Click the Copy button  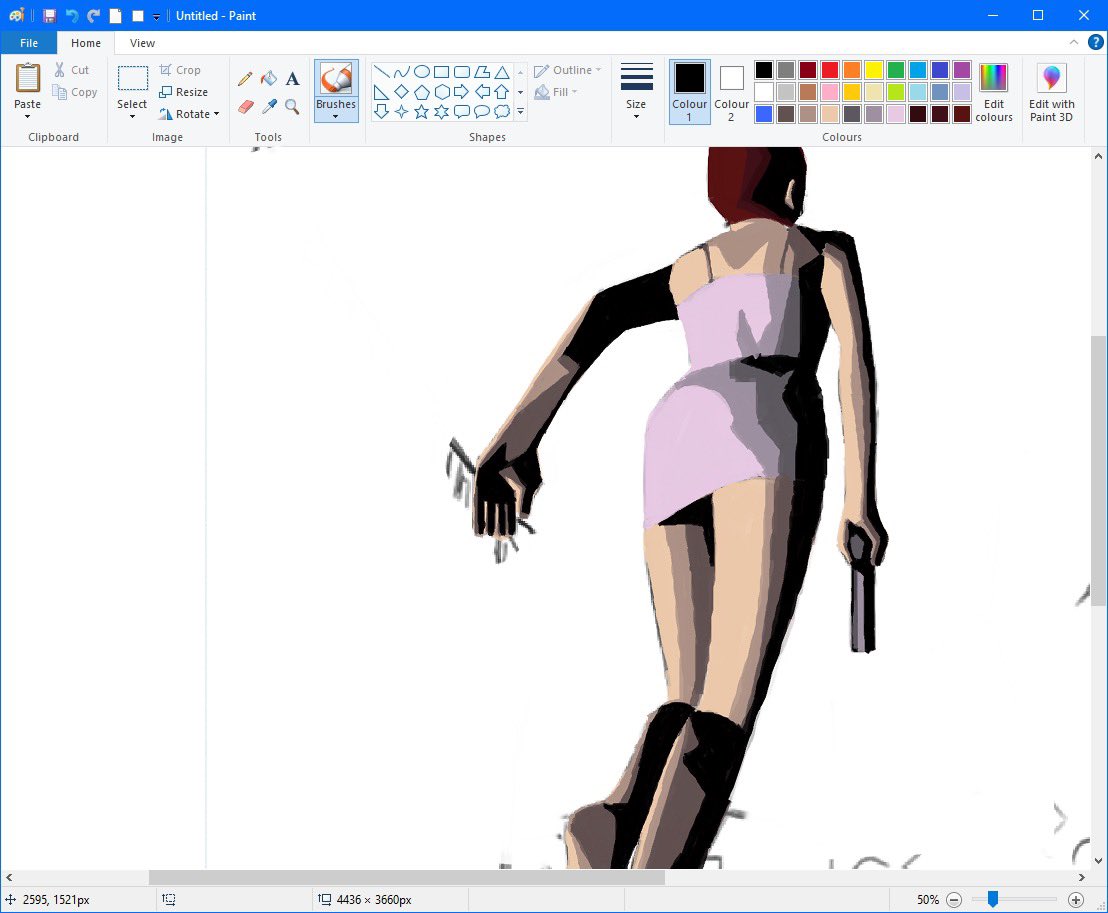75,92
